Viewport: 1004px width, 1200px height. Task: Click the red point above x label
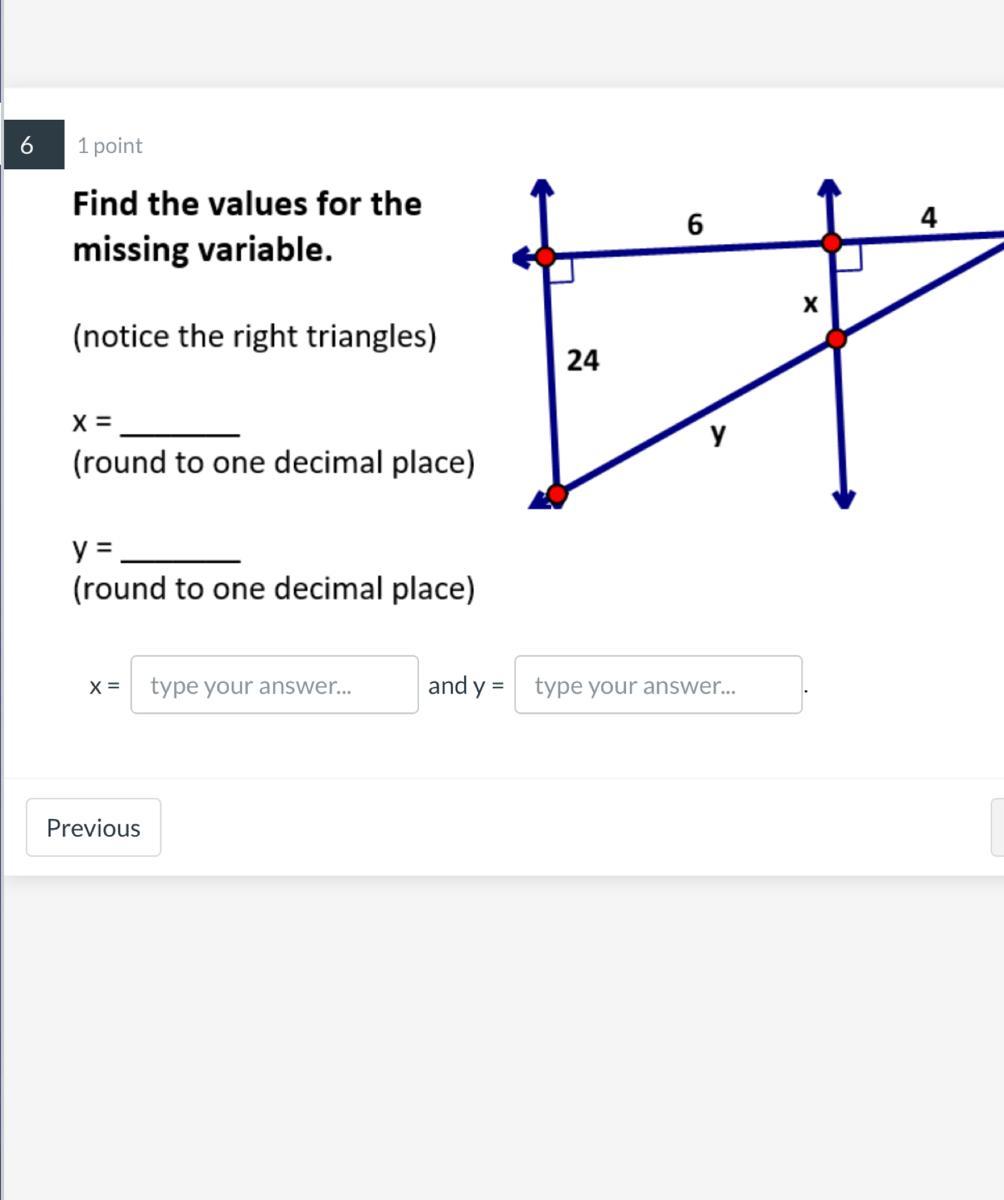coord(831,242)
